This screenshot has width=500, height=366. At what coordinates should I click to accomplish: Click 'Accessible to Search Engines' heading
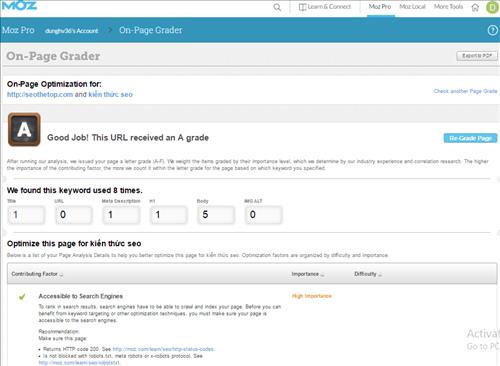[x=81, y=296]
